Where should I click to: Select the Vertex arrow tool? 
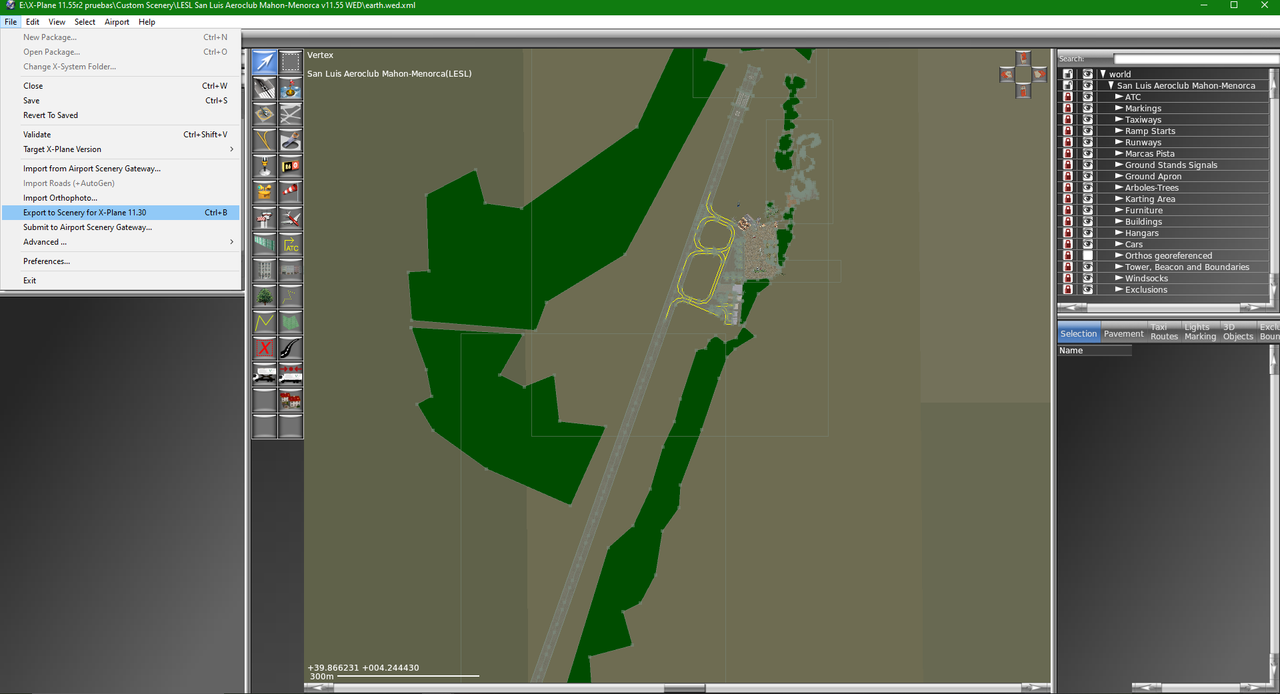pos(264,62)
